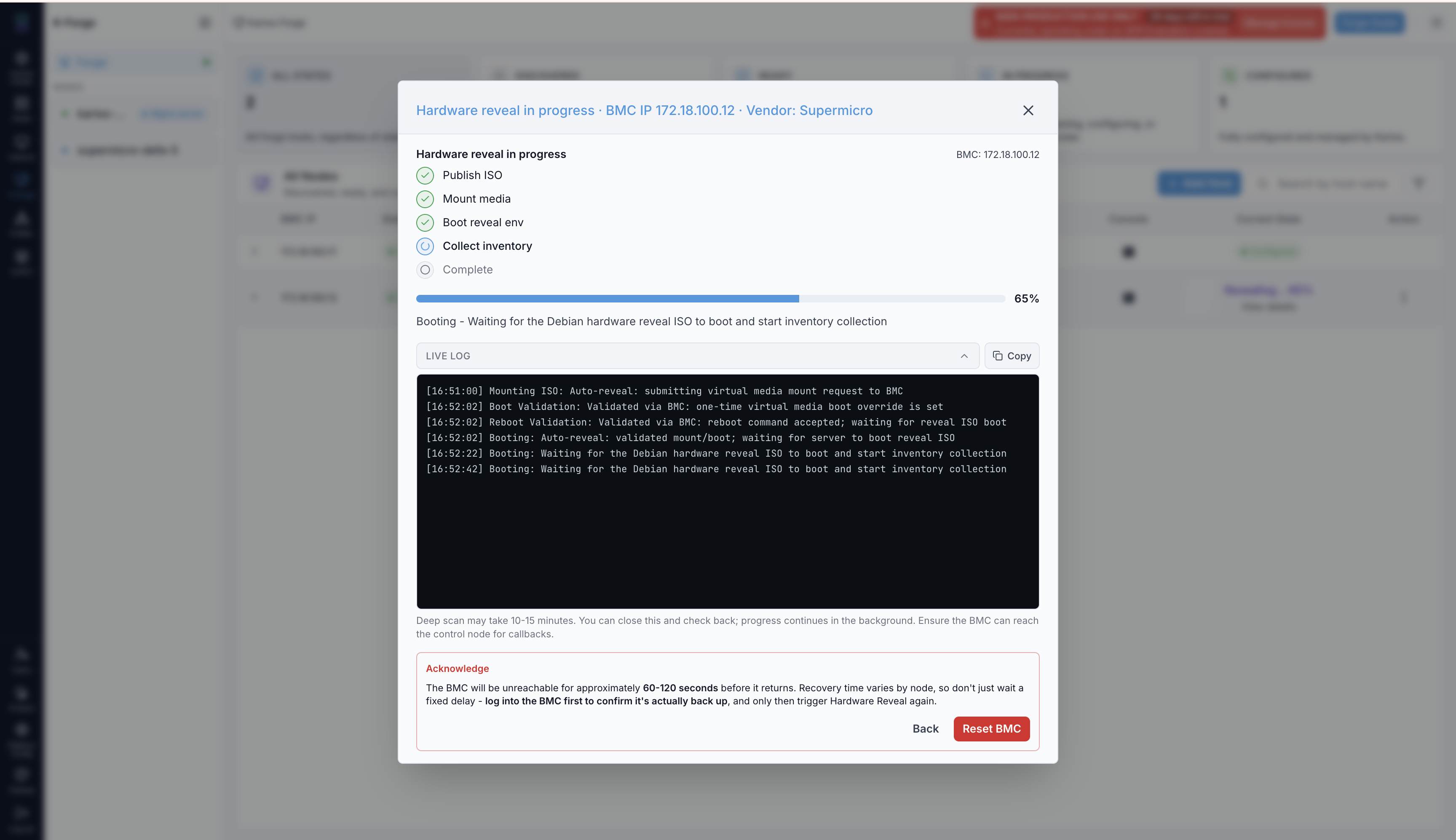
Task: Select the 16:51:00 Mounting ISO log line
Action: pyautogui.click(x=664, y=391)
